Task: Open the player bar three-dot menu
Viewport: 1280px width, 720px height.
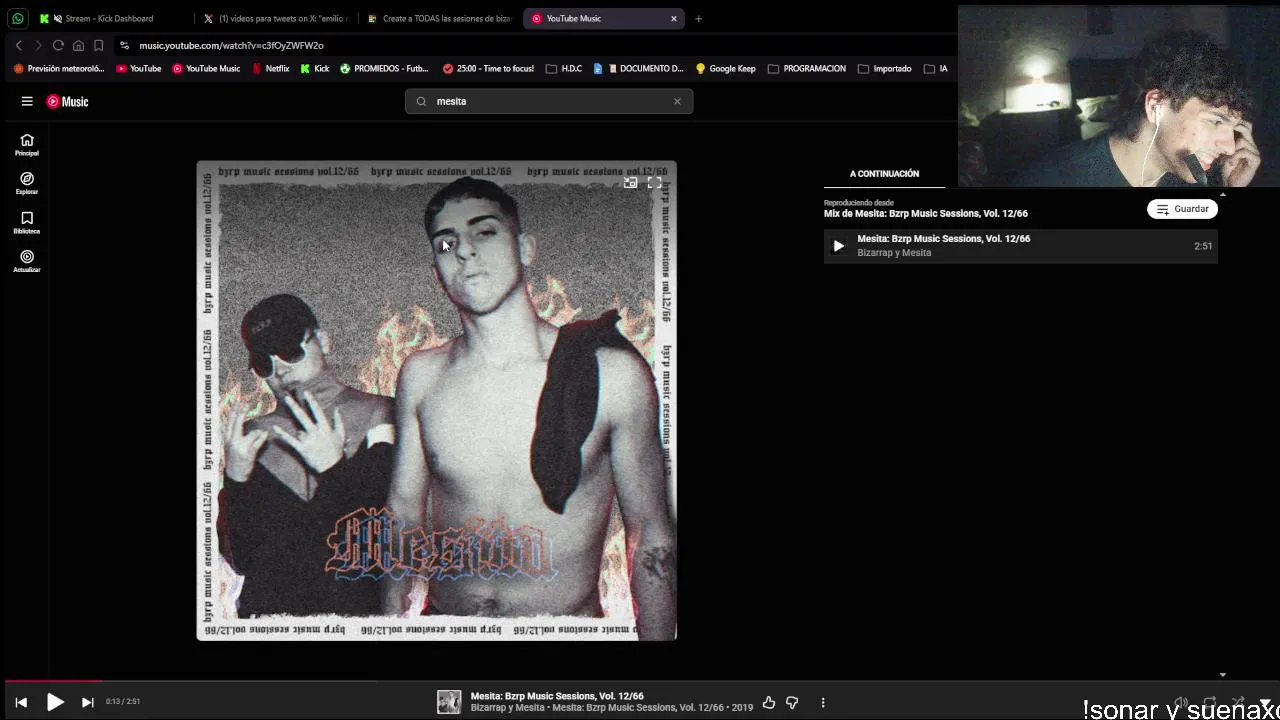Action: pyautogui.click(x=823, y=702)
